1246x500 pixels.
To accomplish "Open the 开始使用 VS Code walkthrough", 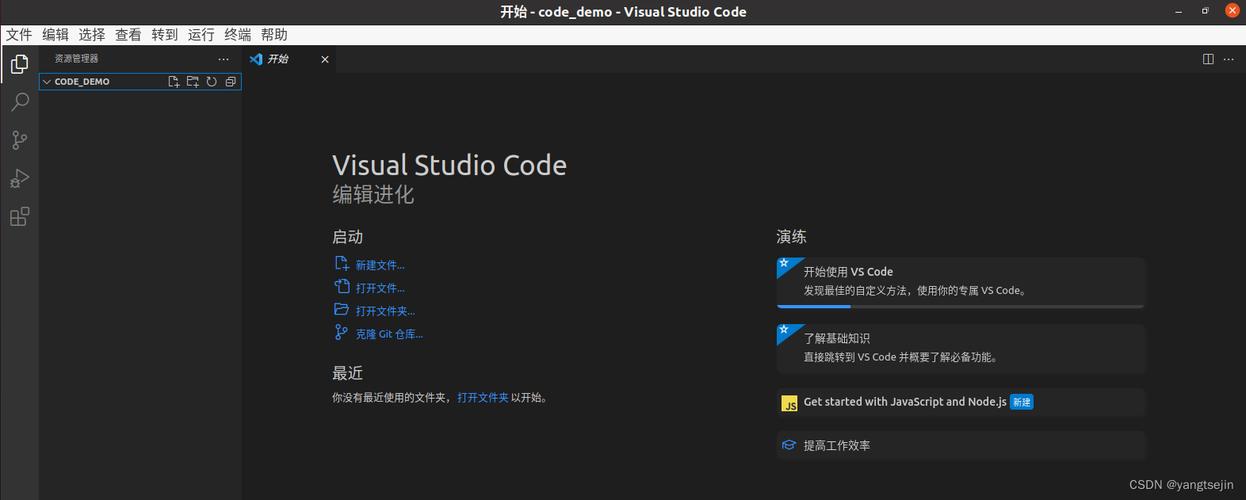I will (x=961, y=283).
